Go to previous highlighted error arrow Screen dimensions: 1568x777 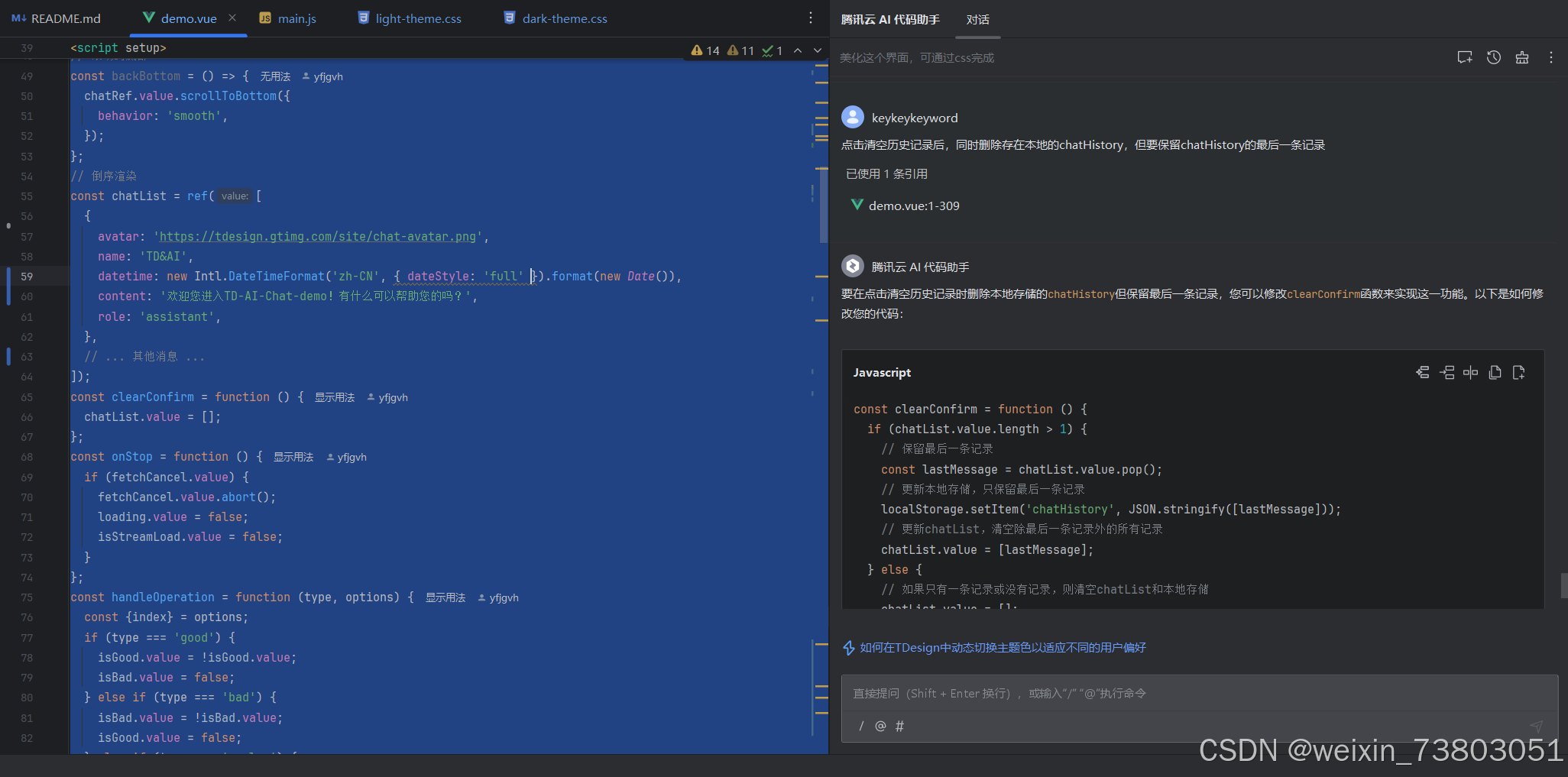click(x=798, y=50)
